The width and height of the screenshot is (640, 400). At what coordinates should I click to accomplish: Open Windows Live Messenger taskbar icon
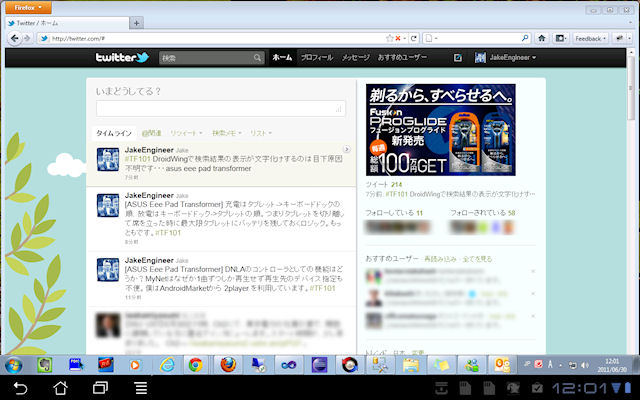point(472,365)
